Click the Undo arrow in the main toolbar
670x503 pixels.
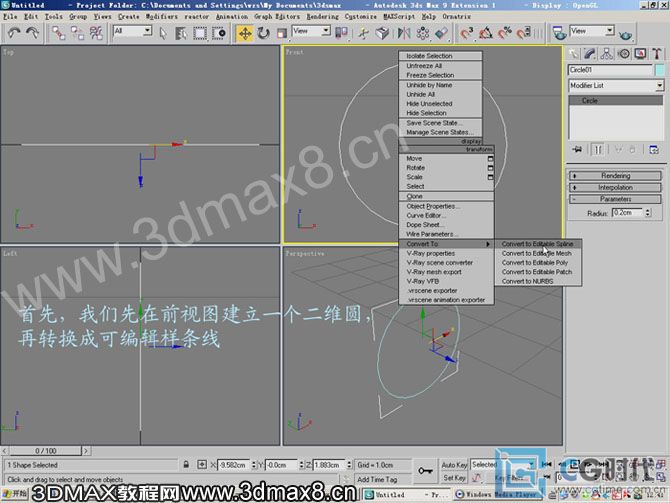(x=15, y=33)
